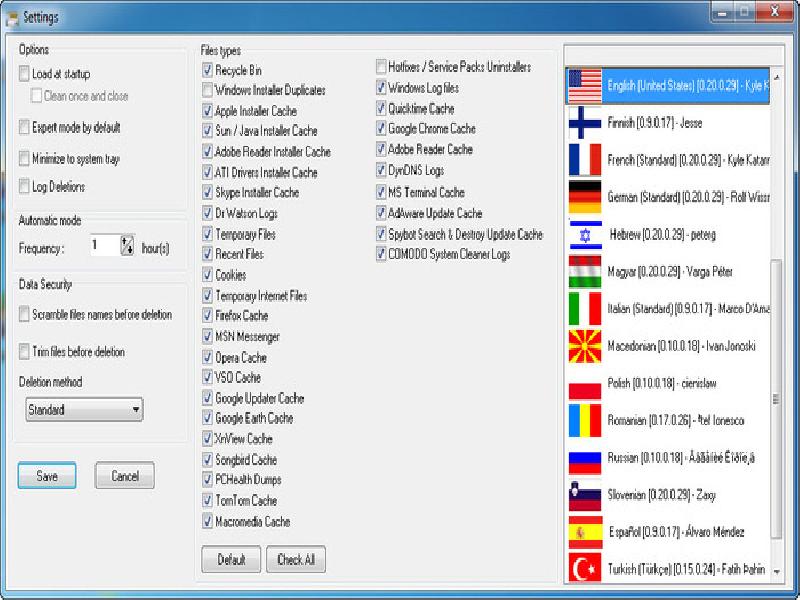This screenshot has height=600, width=800.
Task: Click the Default file types button
Action: pos(231,560)
